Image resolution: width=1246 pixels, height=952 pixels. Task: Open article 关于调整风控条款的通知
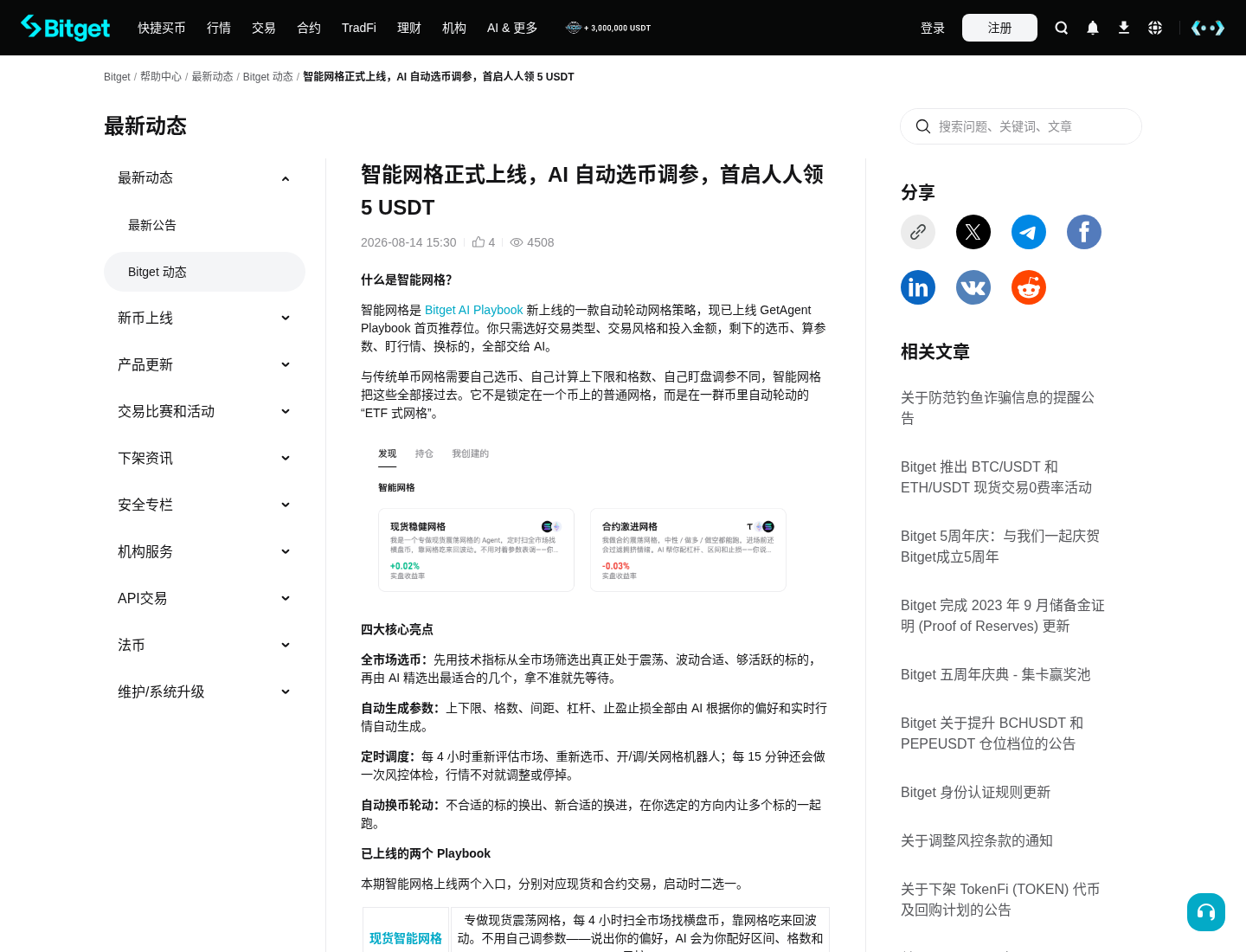click(x=977, y=840)
